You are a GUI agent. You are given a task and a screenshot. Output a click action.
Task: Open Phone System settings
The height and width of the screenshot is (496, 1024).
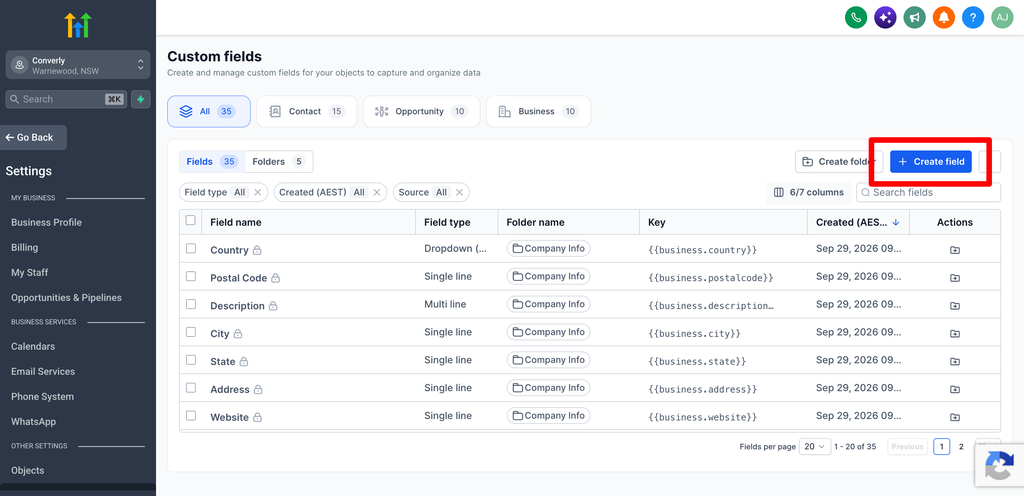pos(42,397)
